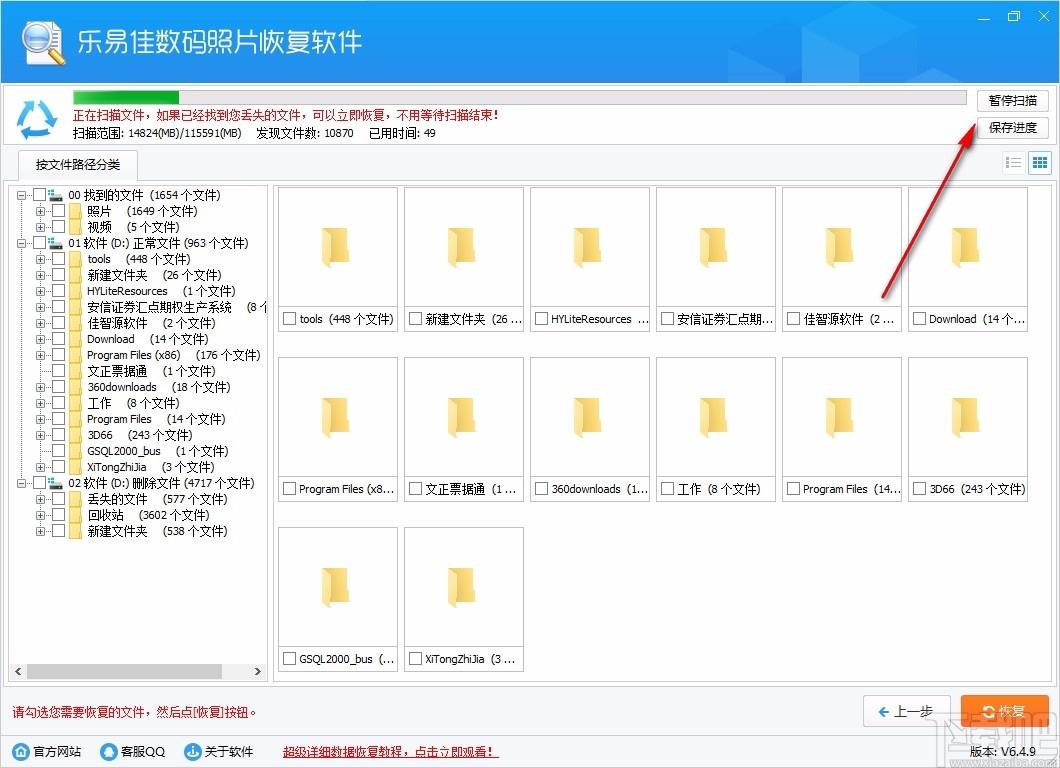The image size is (1060, 768).
Task: Expand the Program Files (x86) tree node
Action: pos(41,356)
